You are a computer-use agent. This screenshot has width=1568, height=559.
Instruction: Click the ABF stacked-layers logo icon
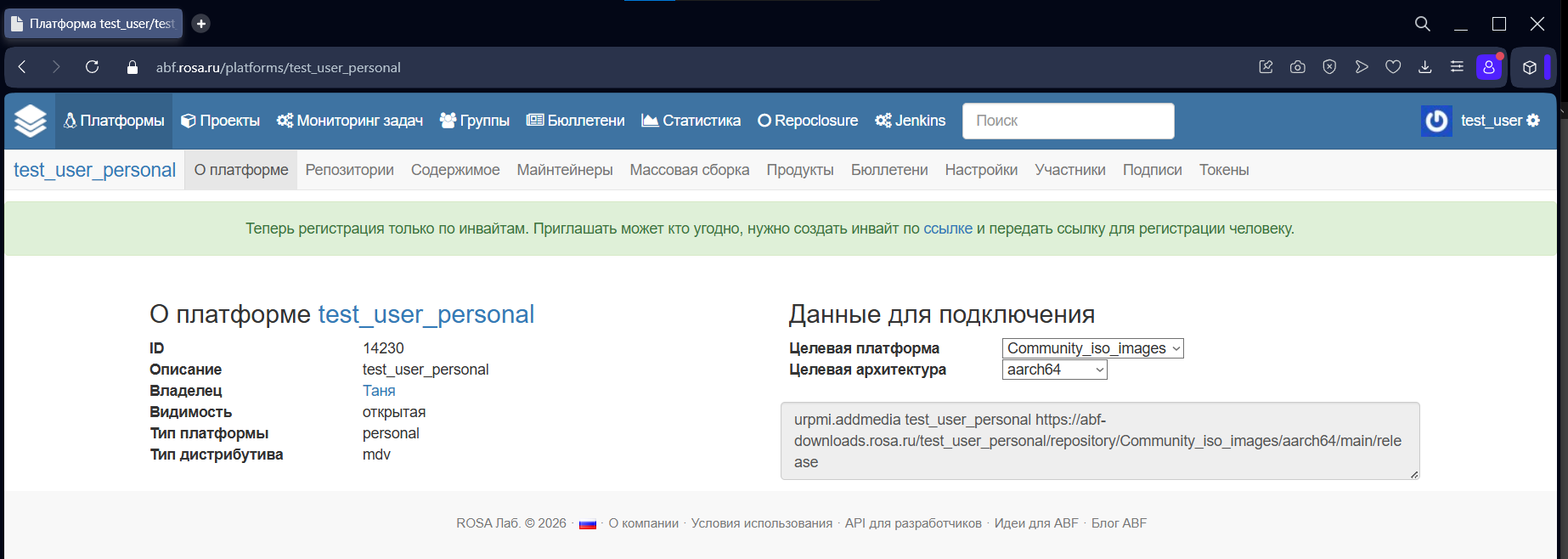tap(31, 121)
